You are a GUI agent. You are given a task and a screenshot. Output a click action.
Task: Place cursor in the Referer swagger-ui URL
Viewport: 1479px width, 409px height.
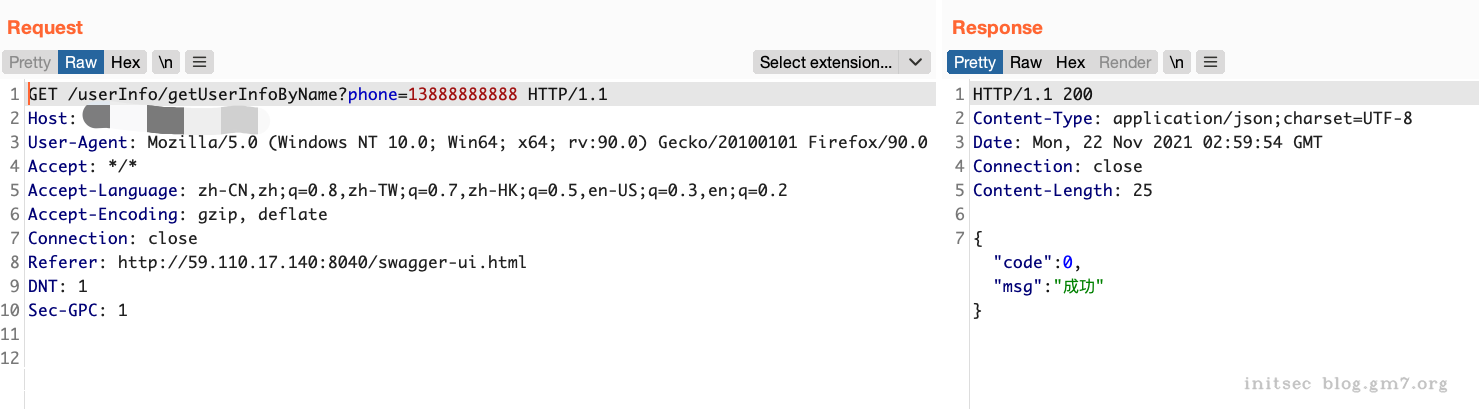click(322, 262)
